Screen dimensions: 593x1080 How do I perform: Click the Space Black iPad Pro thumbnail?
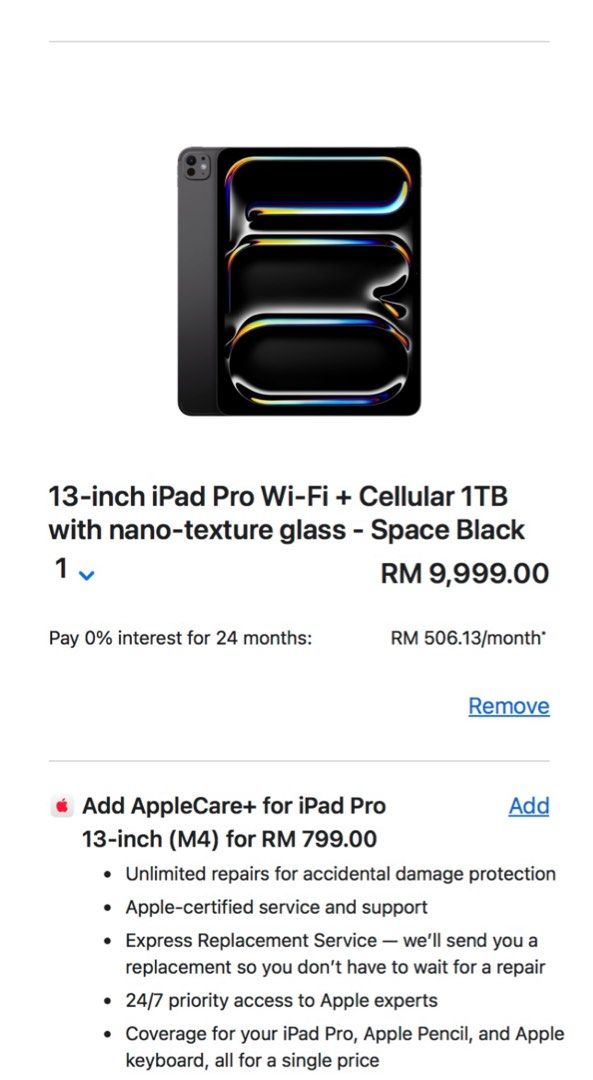tap(296, 283)
